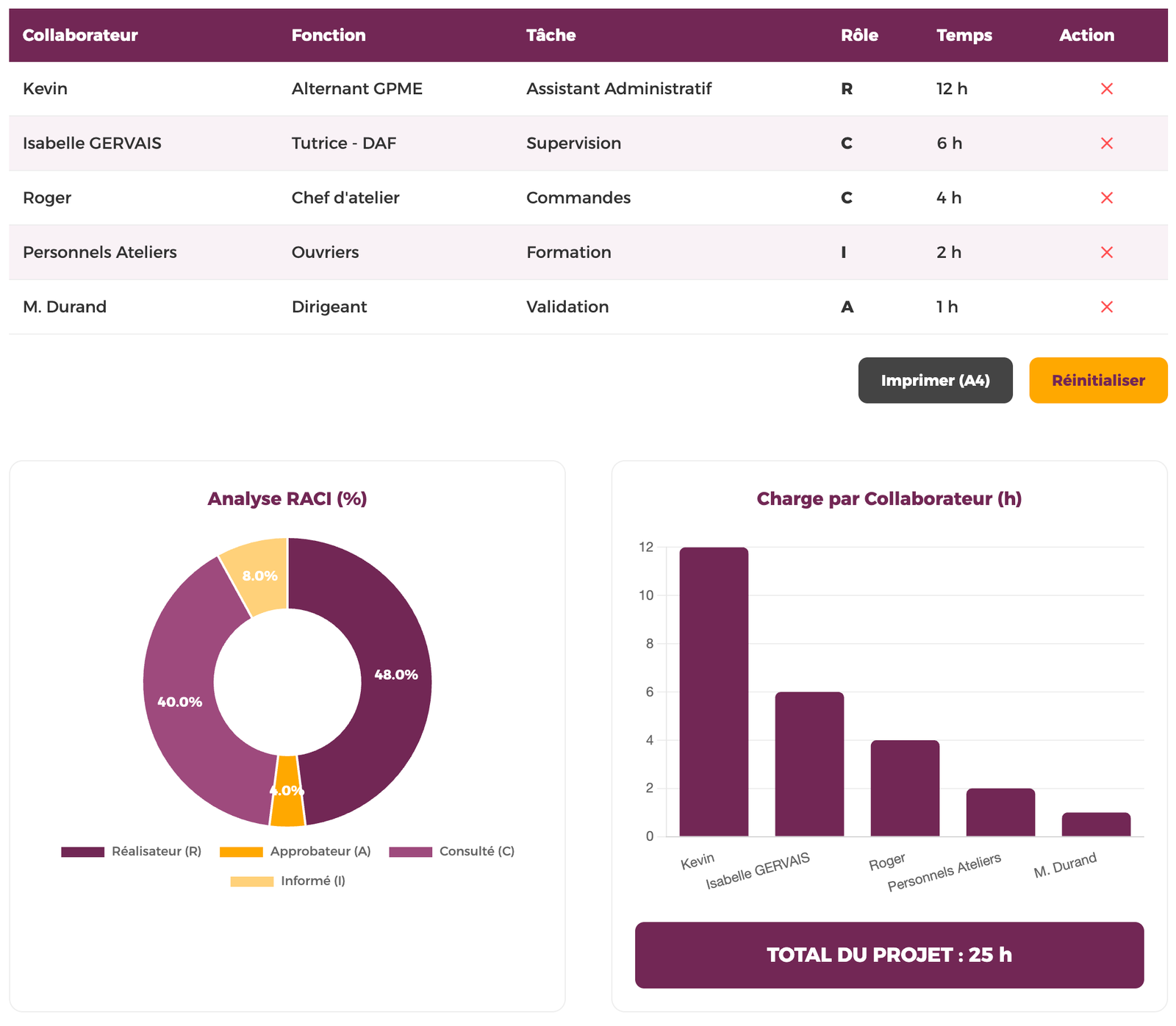Click Kevin's bar in the chart
1176x1026 pixels.
point(713,691)
